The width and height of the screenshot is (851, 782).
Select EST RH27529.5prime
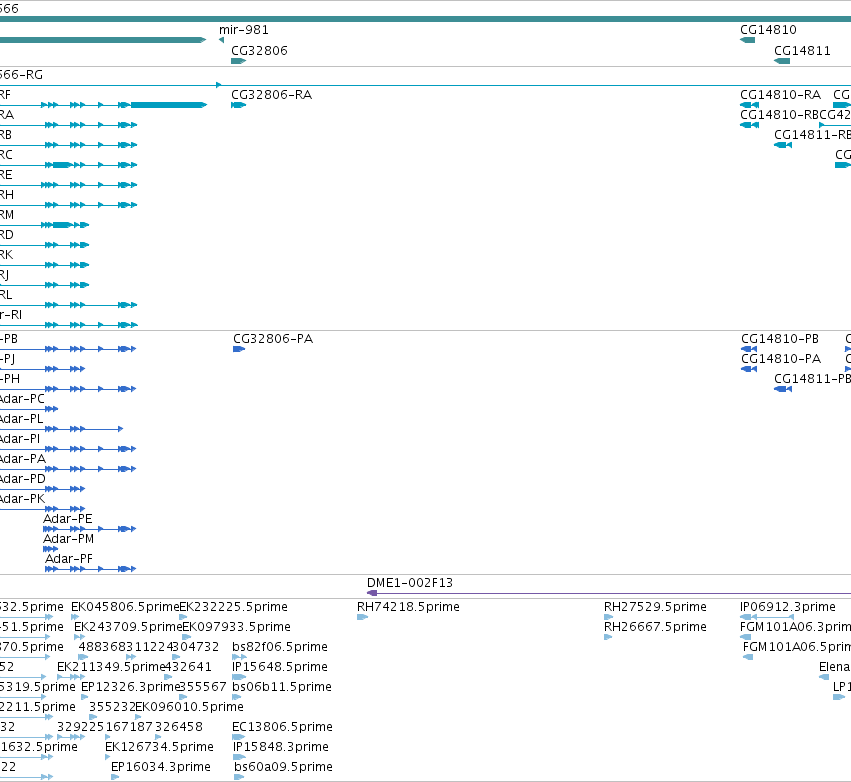pos(655,607)
